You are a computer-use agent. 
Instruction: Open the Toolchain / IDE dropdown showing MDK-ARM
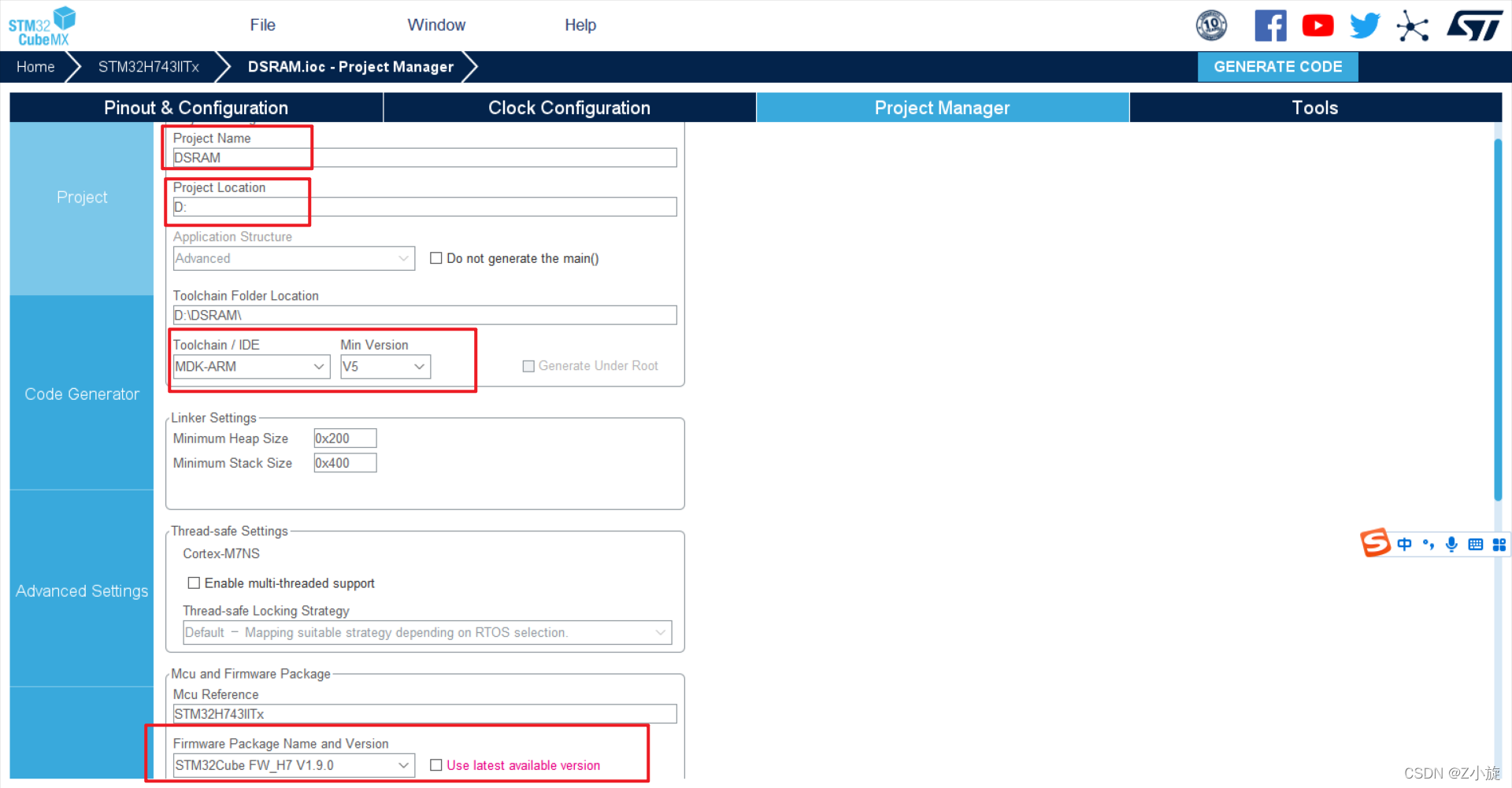point(251,367)
